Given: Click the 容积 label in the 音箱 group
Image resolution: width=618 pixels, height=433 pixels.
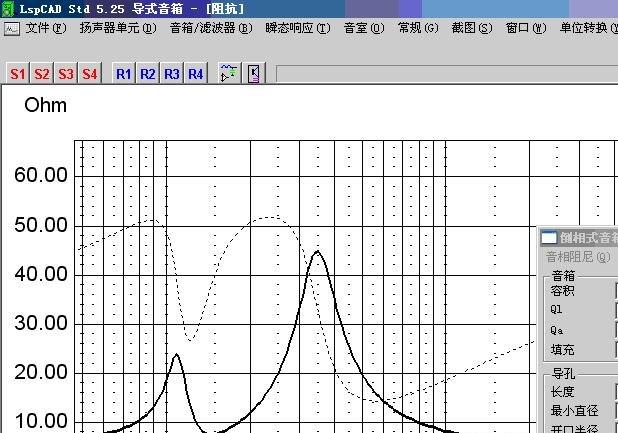Looking at the screenshot, I should coord(562,291).
